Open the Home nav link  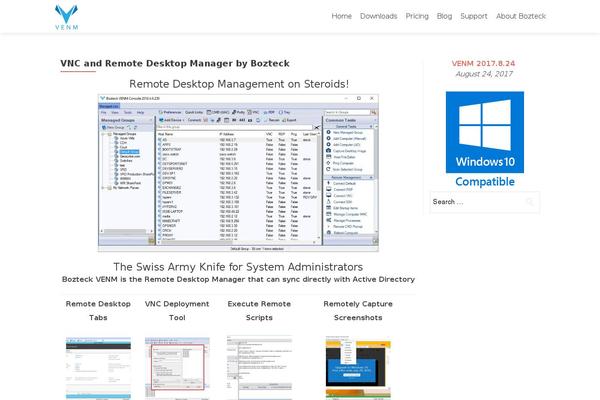click(x=341, y=16)
